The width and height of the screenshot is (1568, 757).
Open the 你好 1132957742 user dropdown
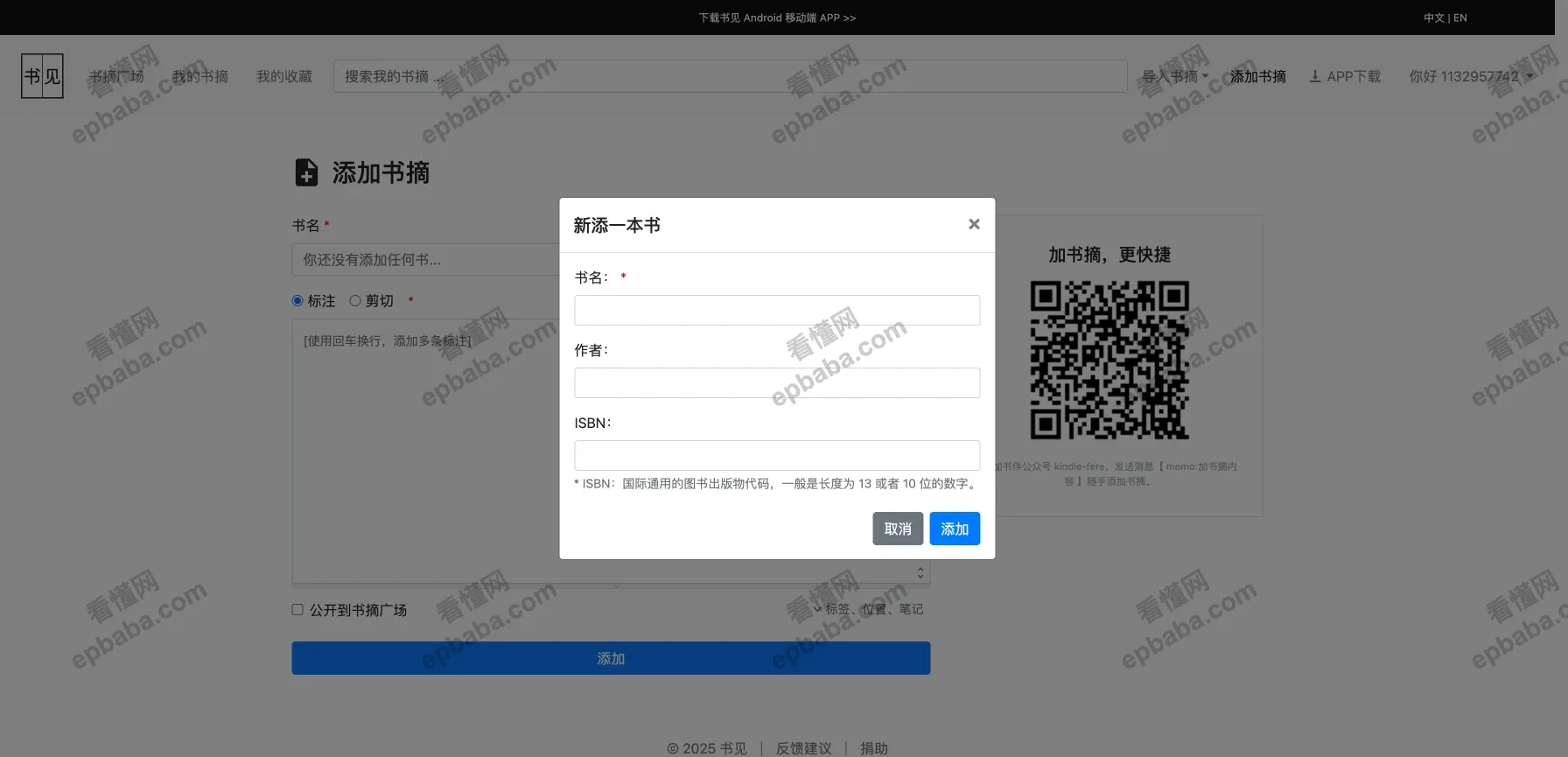(x=1471, y=76)
